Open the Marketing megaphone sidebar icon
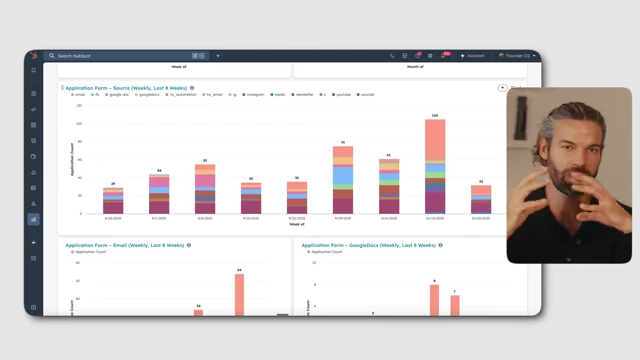 [x=33, y=109]
